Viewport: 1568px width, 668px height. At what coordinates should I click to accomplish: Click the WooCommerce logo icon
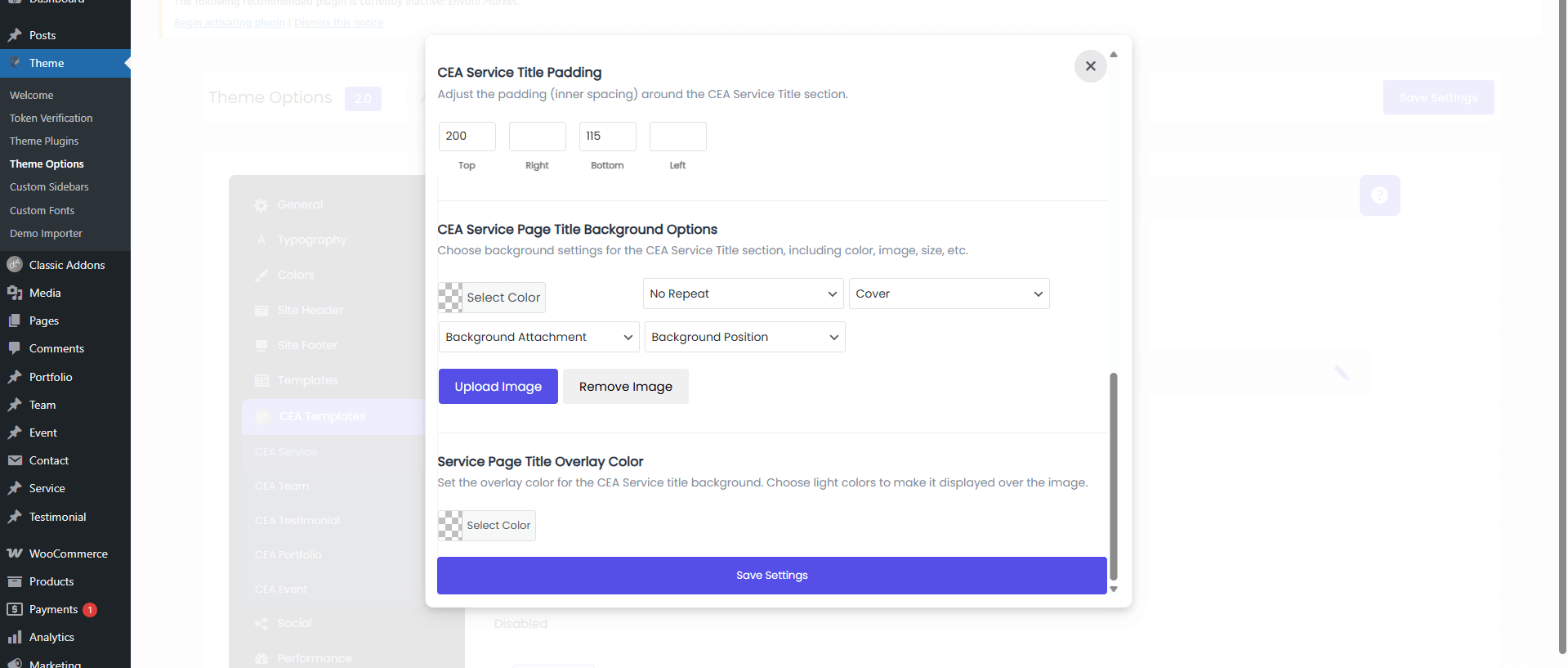point(15,554)
